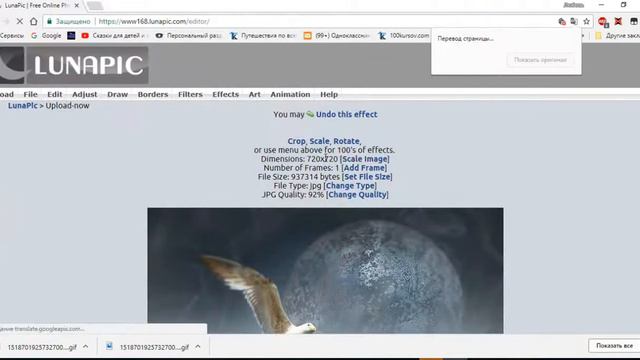
Task: Click the Crop link
Action: click(x=296, y=141)
